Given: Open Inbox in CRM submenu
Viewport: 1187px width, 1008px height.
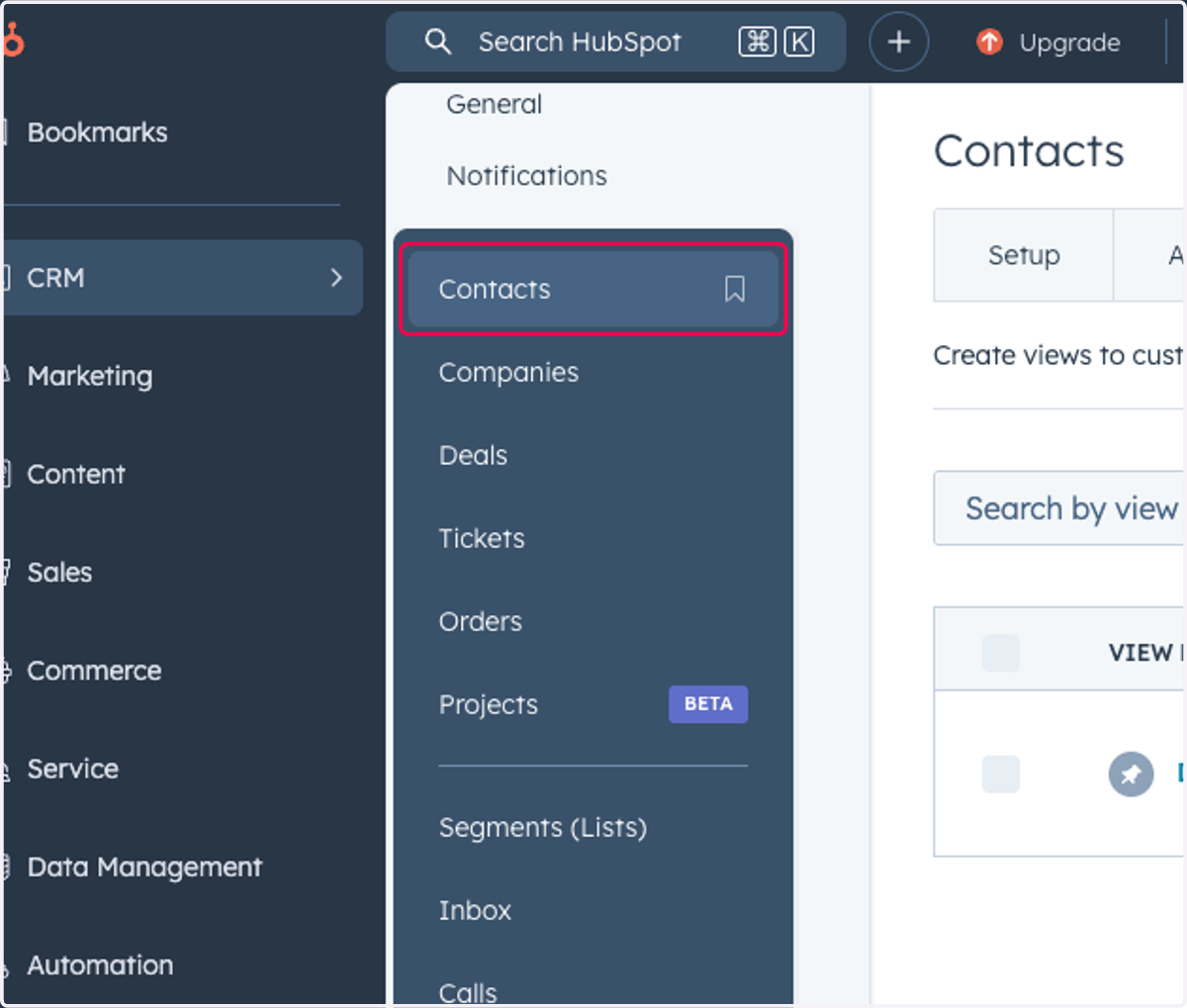Looking at the screenshot, I should pos(475,910).
